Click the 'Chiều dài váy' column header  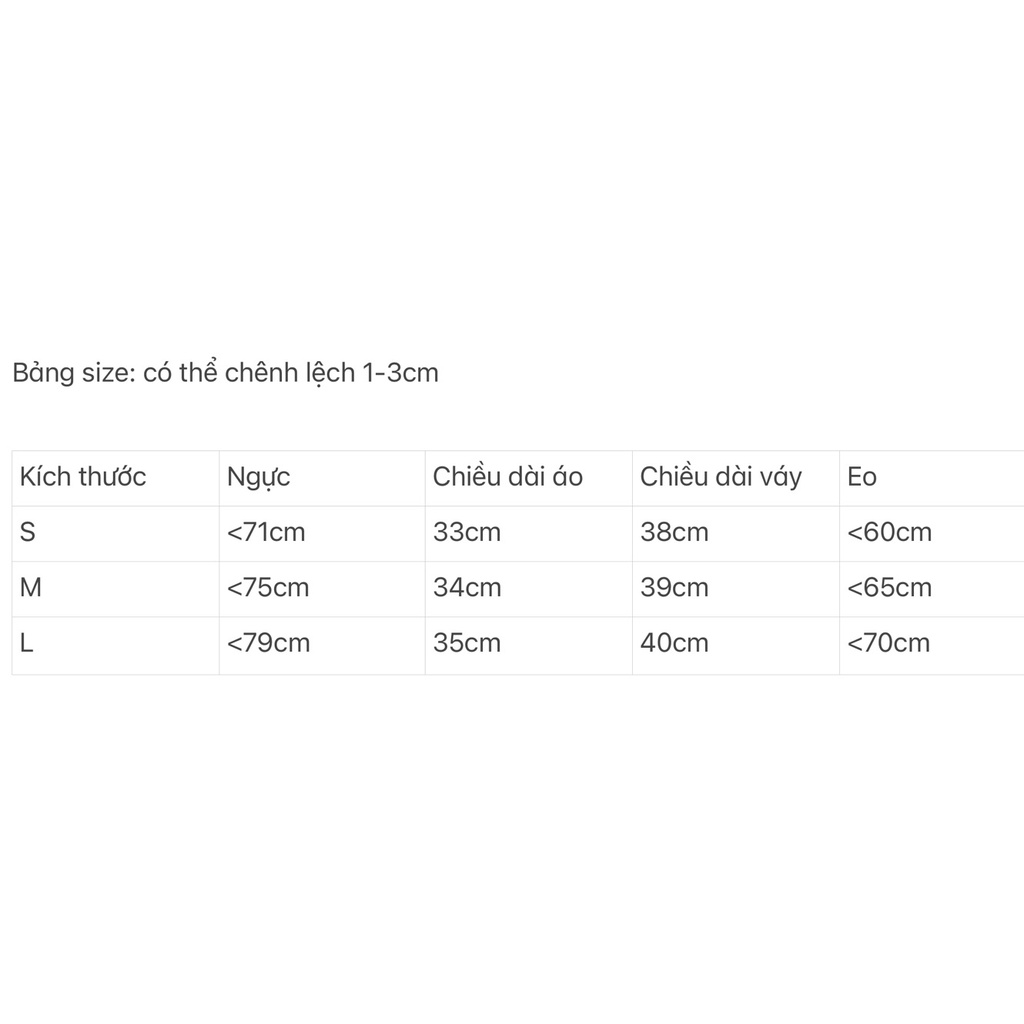pos(721,477)
